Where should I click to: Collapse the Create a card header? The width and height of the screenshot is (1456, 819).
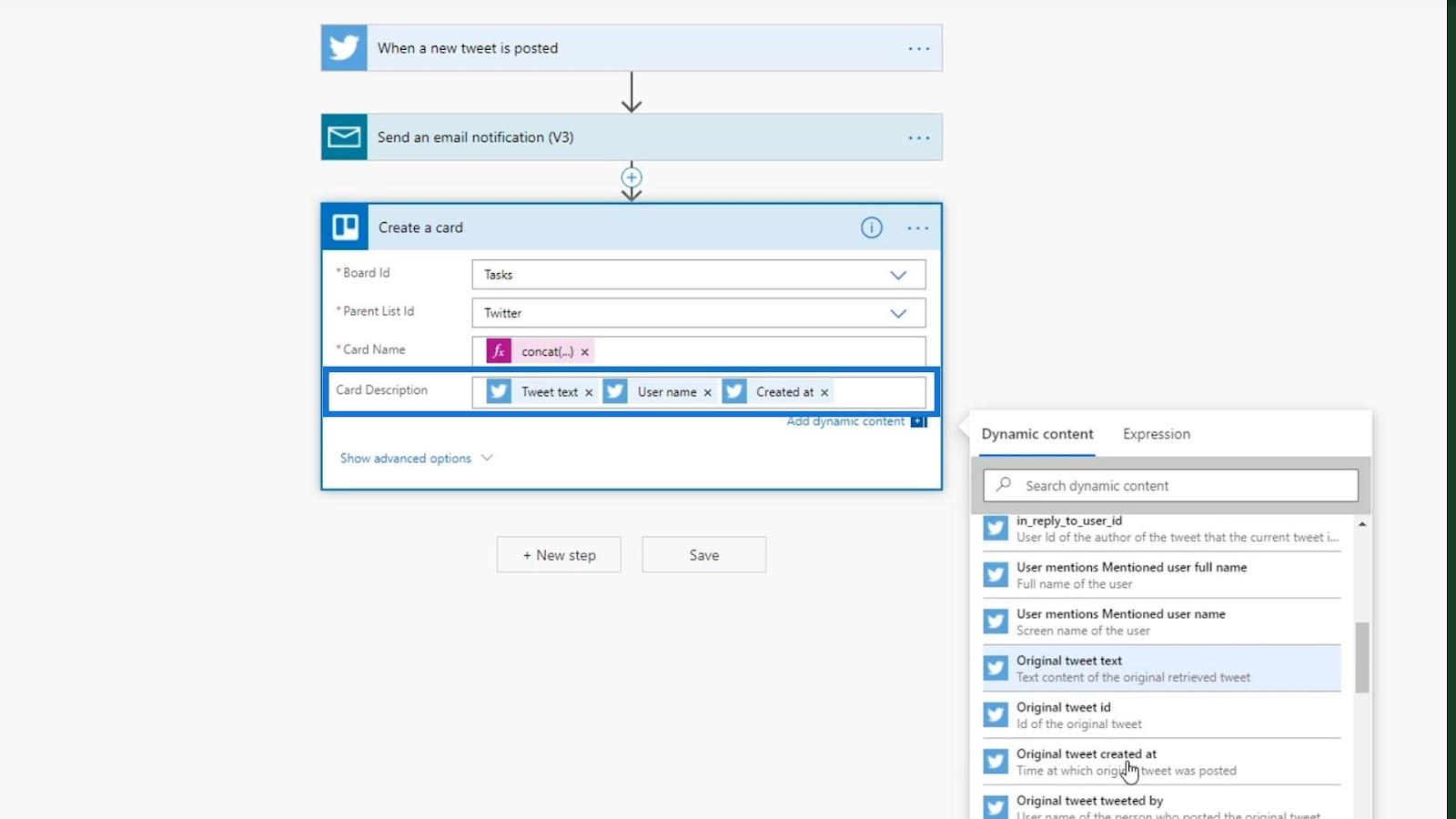click(x=632, y=227)
